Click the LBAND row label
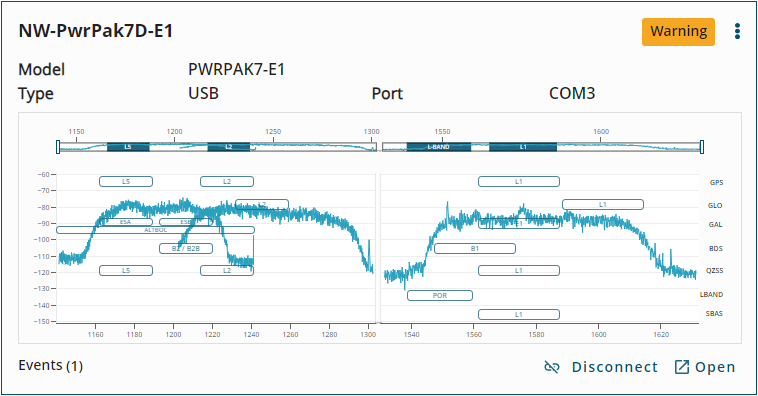 [x=712, y=294]
